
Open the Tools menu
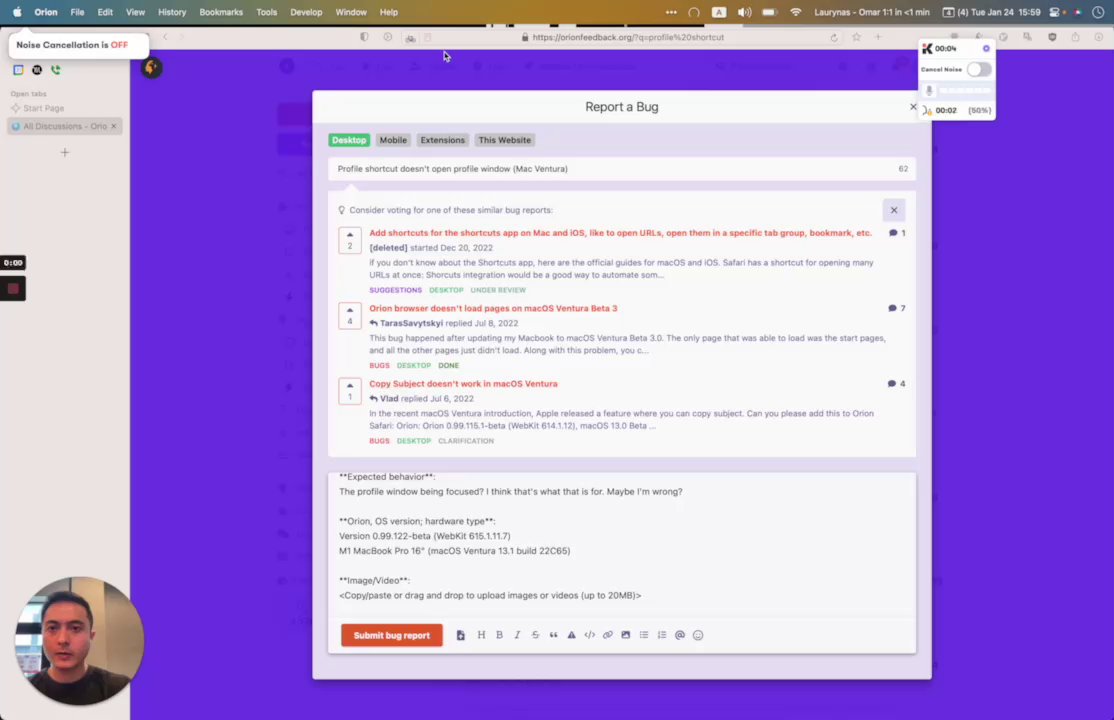266,12
